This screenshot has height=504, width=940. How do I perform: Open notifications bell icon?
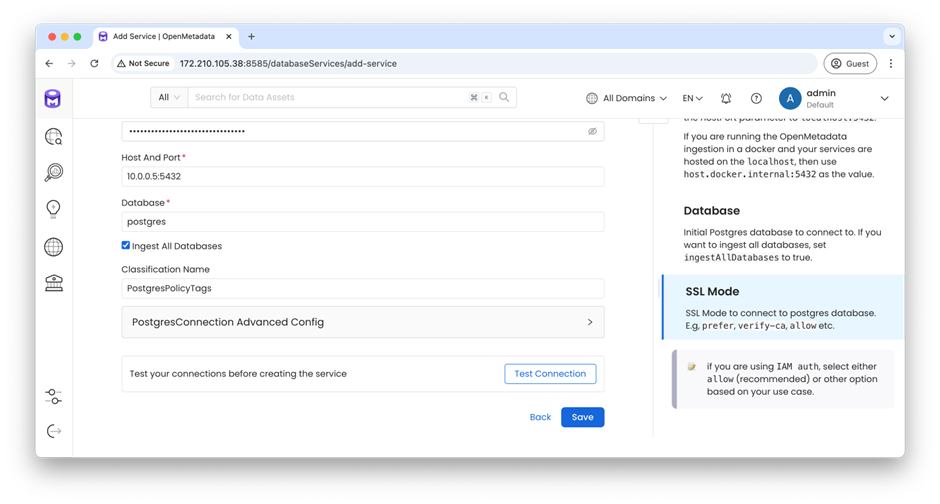tap(726, 98)
